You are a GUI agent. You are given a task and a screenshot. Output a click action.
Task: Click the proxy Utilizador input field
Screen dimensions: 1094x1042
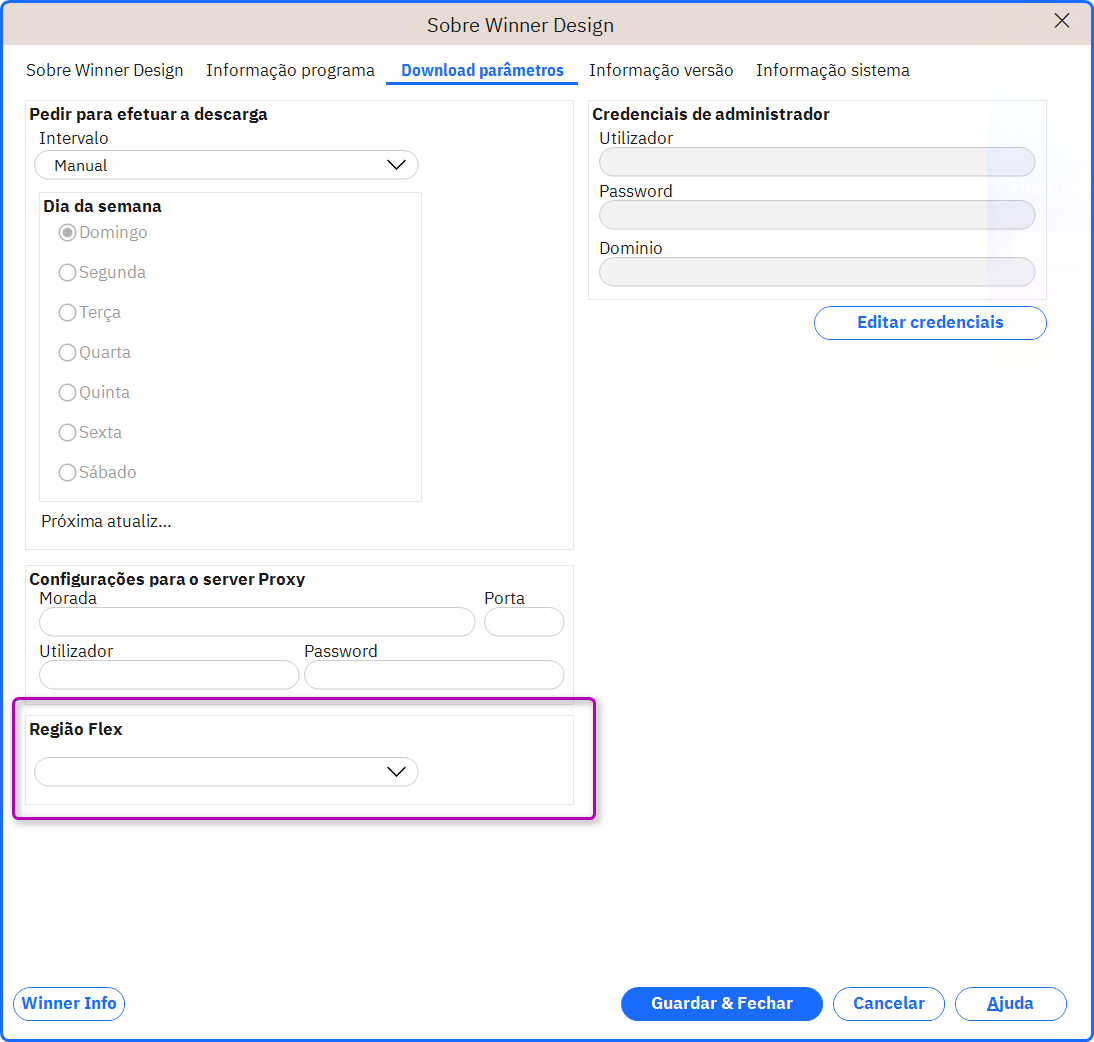(169, 675)
